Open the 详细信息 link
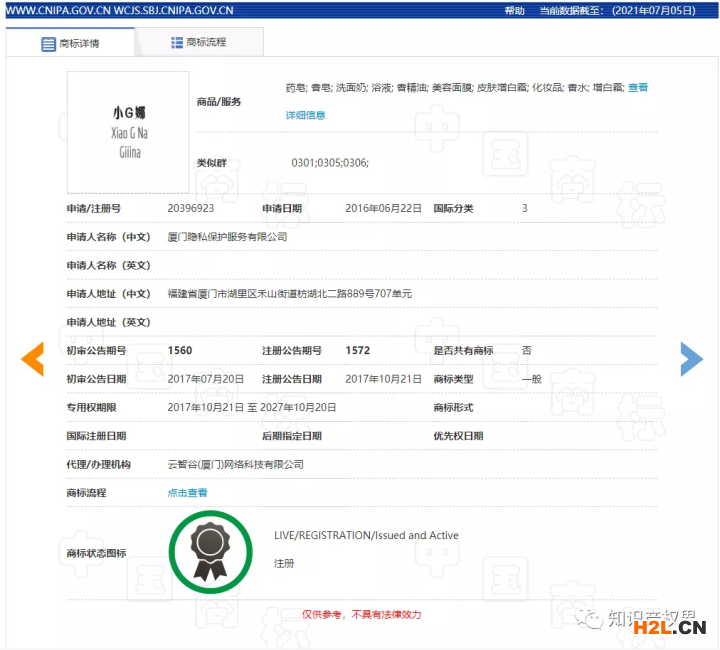The image size is (720, 650). pyautogui.click(x=305, y=115)
